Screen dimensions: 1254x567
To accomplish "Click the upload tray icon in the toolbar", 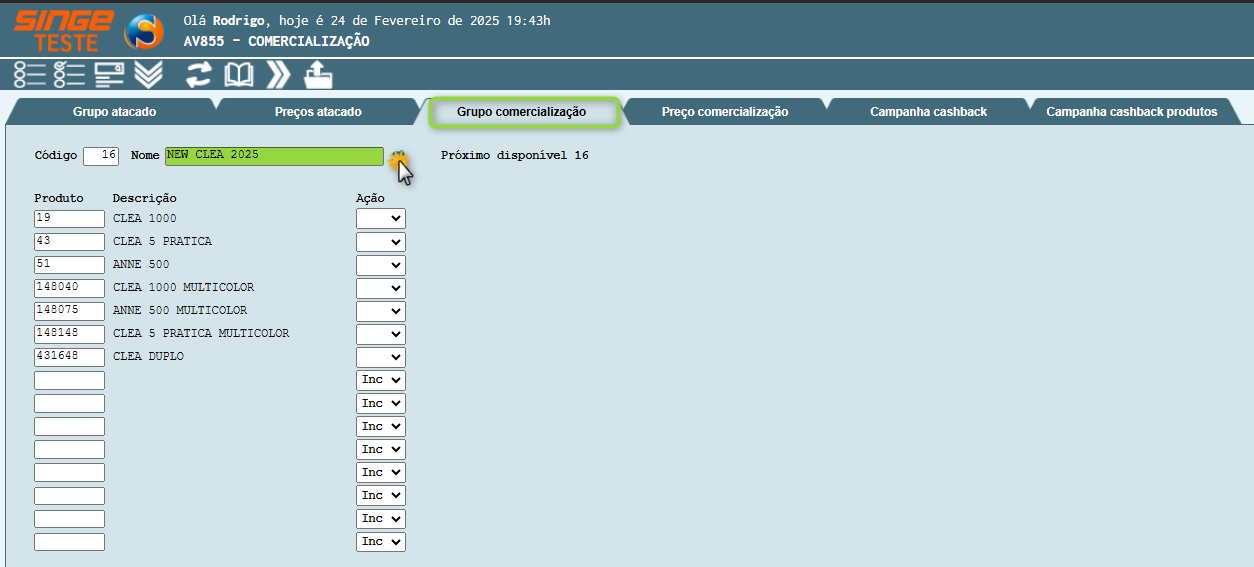I will click(318, 75).
